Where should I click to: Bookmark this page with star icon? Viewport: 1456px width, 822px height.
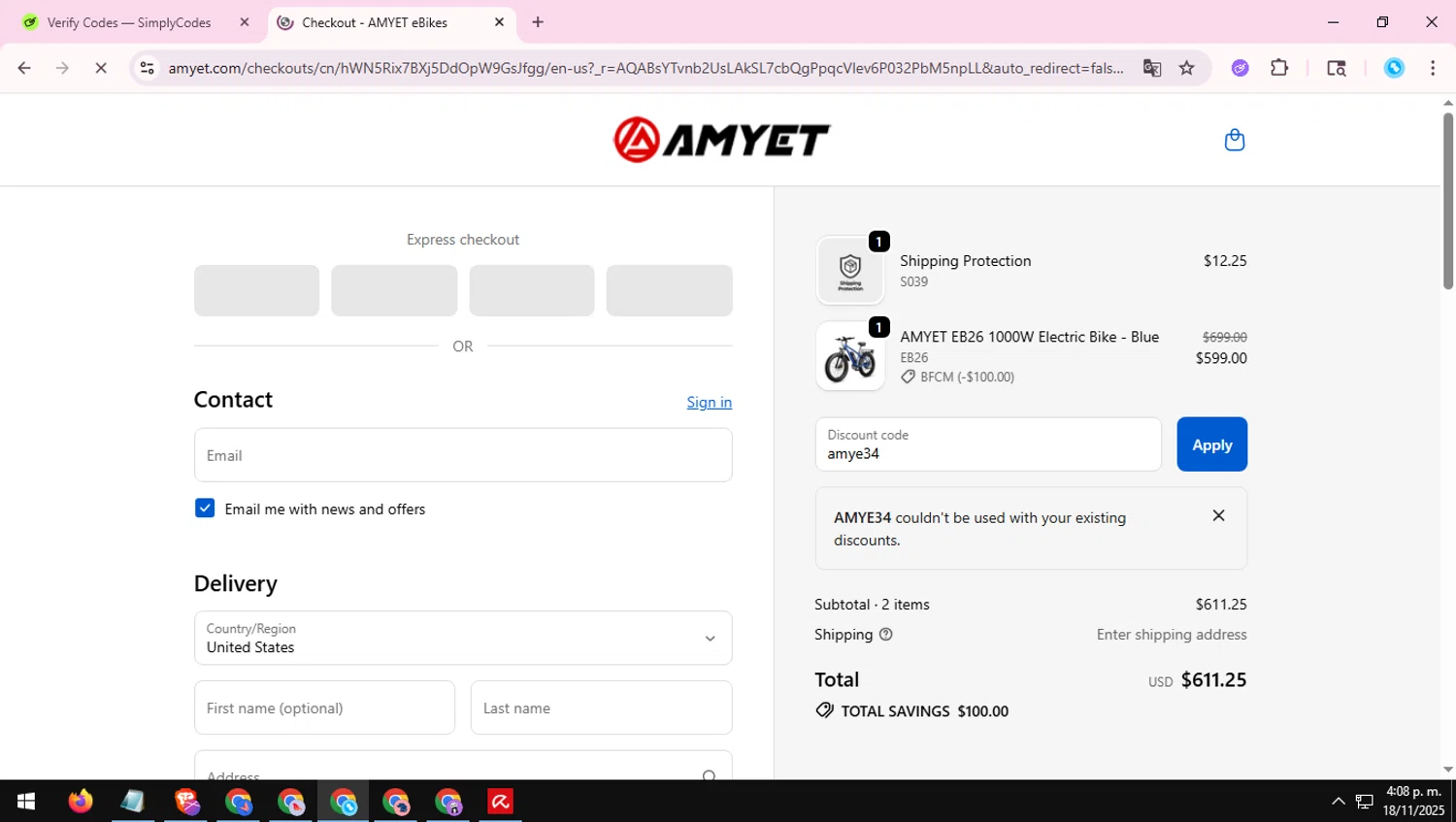1186,68
